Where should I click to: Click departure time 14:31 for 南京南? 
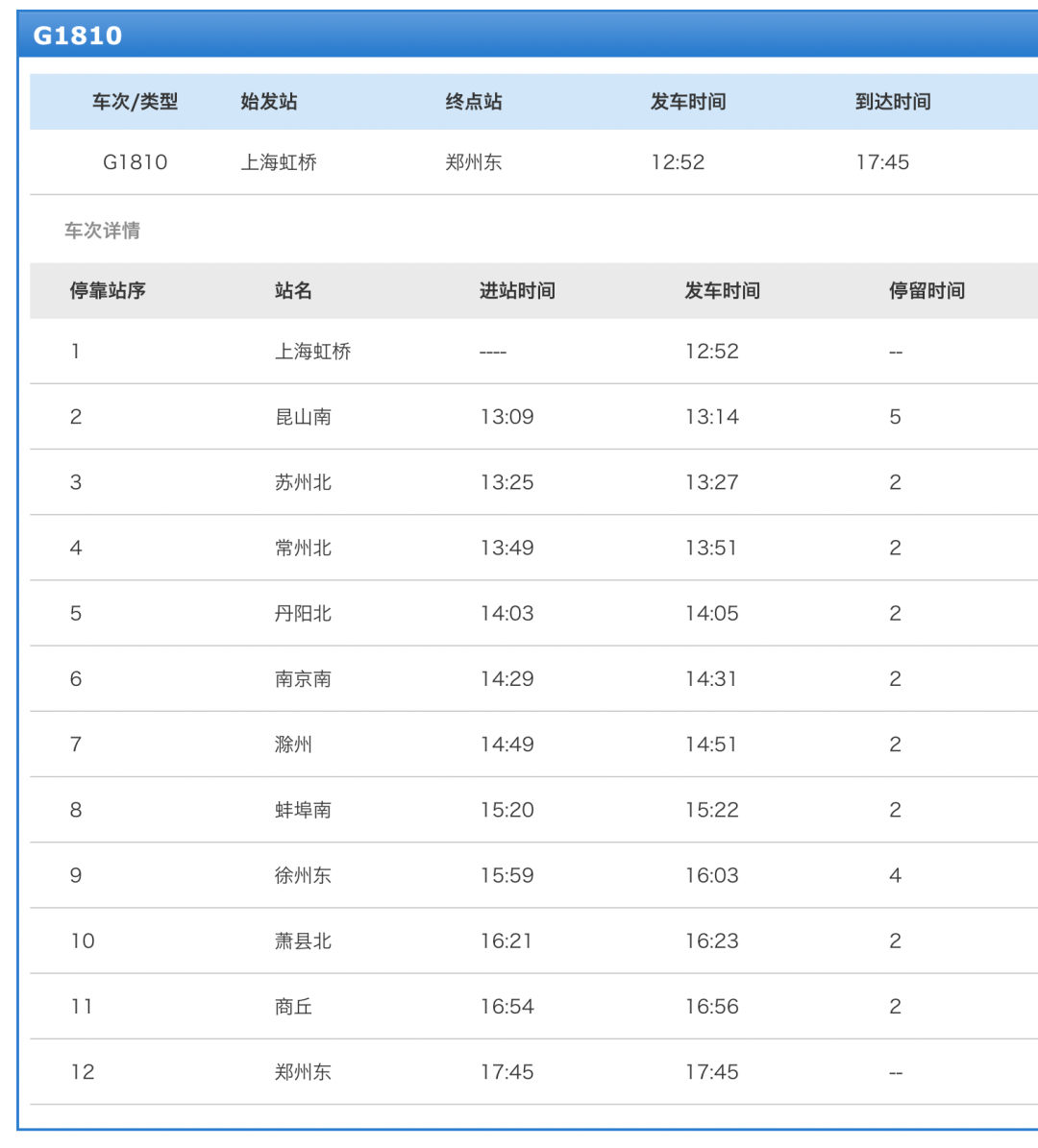[x=711, y=678]
